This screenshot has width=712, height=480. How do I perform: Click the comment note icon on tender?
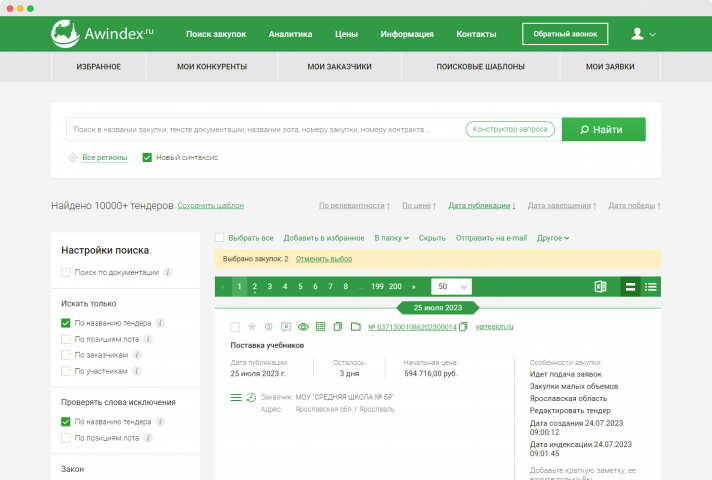point(286,327)
